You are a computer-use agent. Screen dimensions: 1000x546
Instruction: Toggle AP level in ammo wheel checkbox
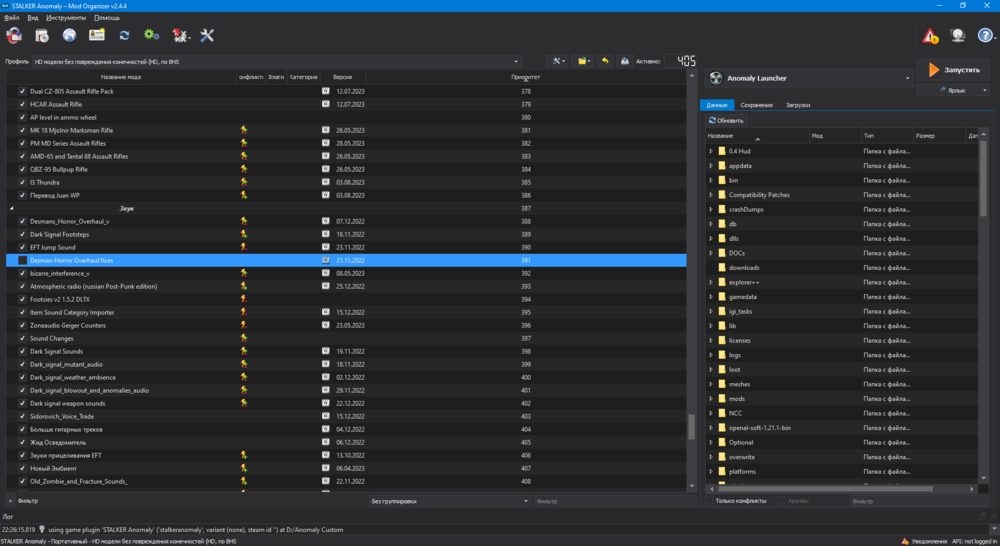click(23, 117)
